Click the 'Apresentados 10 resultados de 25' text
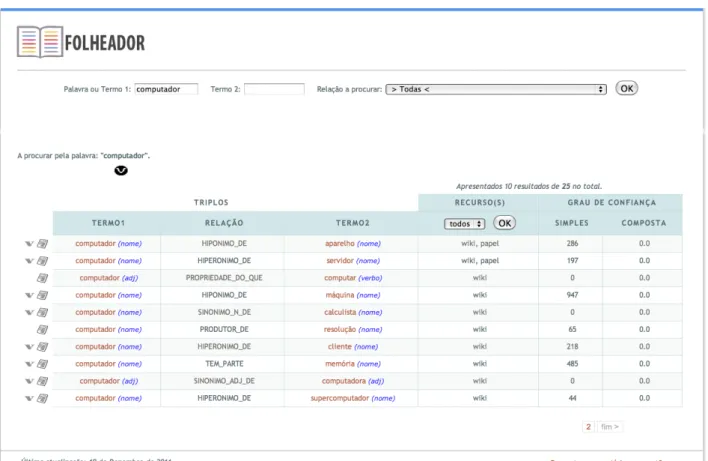Viewport: 708px width, 461px height. pos(528,186)
